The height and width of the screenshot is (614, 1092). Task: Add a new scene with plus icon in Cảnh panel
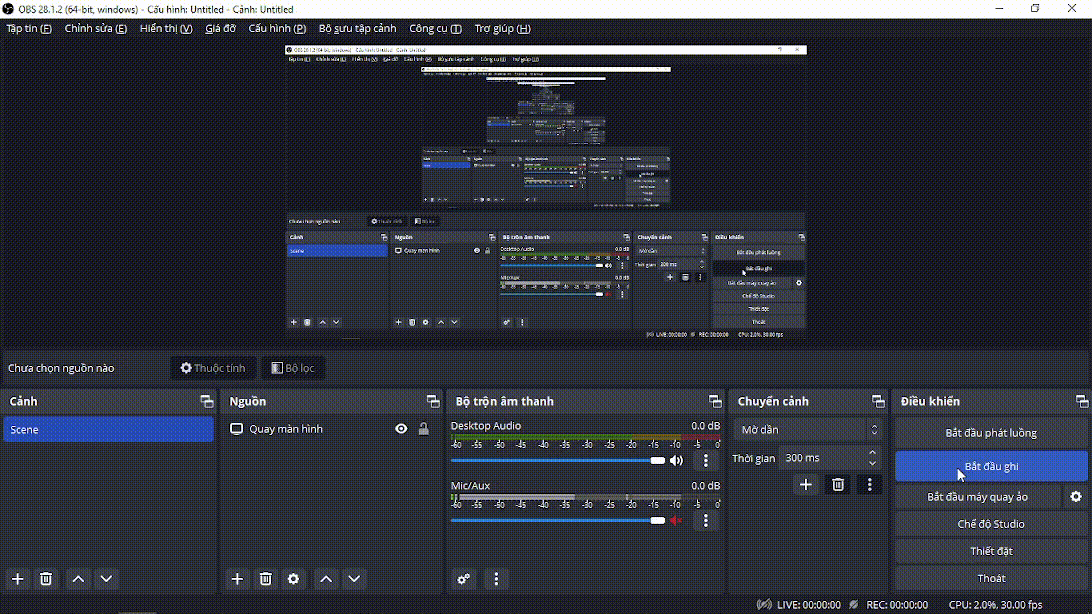pos(17,579)
